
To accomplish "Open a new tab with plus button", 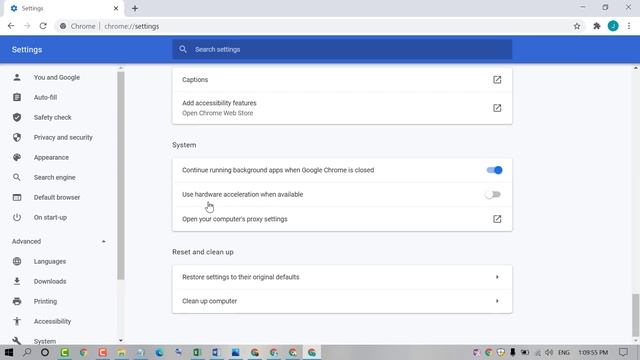I will tap(135, 8).
